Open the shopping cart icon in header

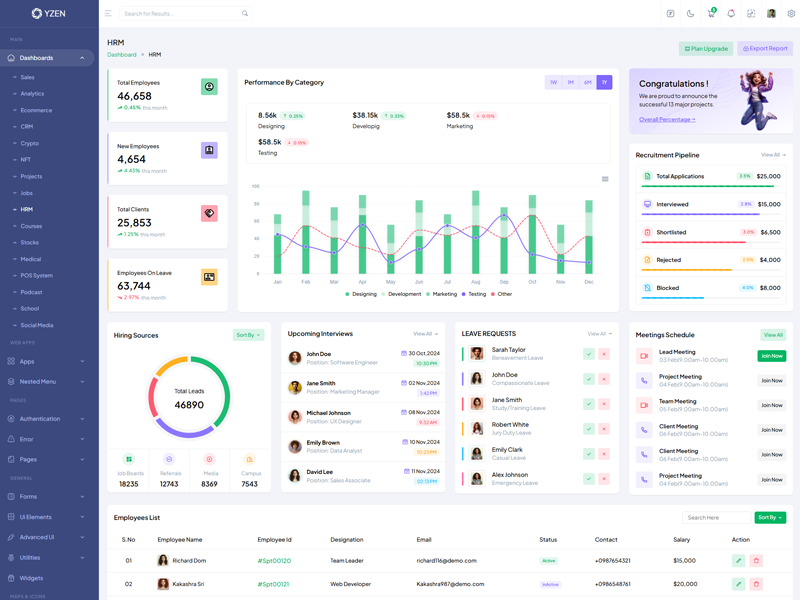(x=711, y=14)
